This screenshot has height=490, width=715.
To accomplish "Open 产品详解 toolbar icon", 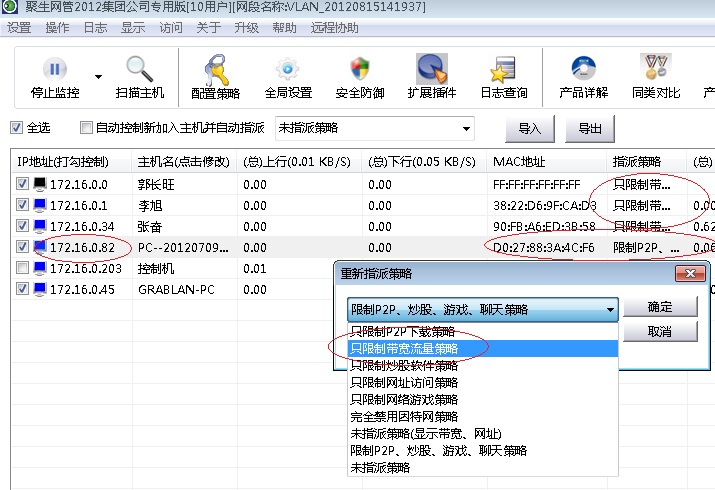I will [583, 70].
